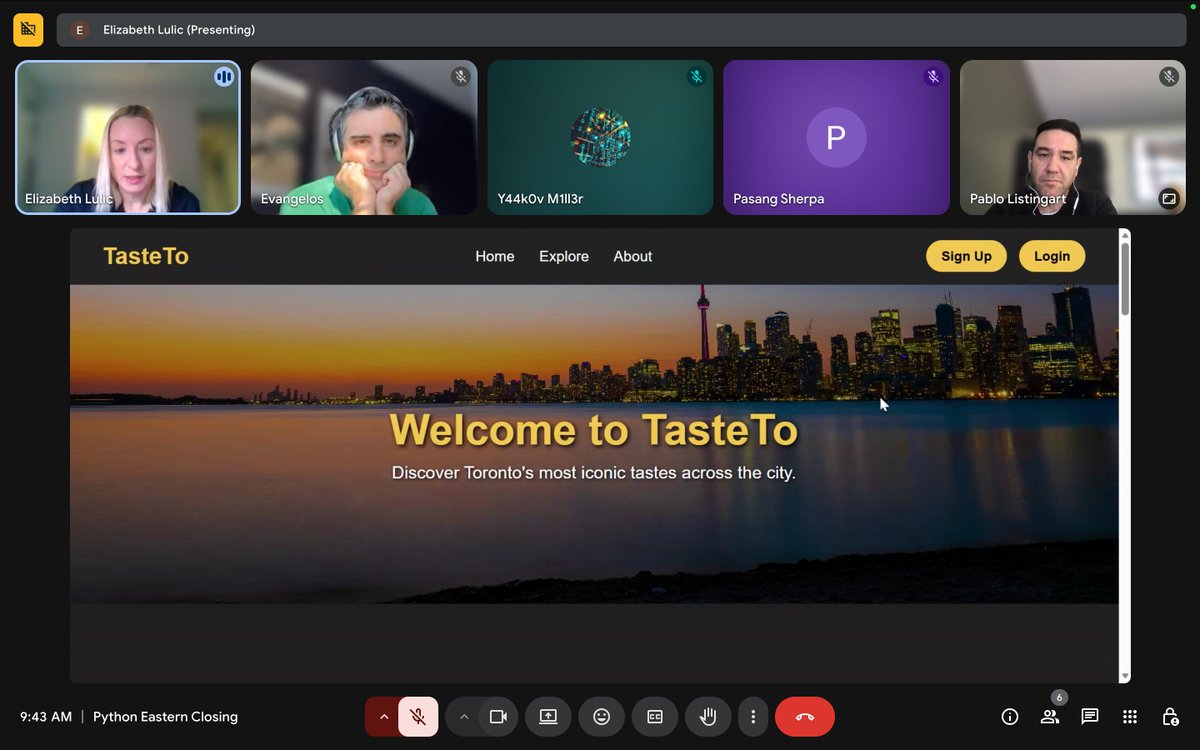The image size is (1200, 750).
Task: Click the TasteTo logo
Action: tap(146, 256)
